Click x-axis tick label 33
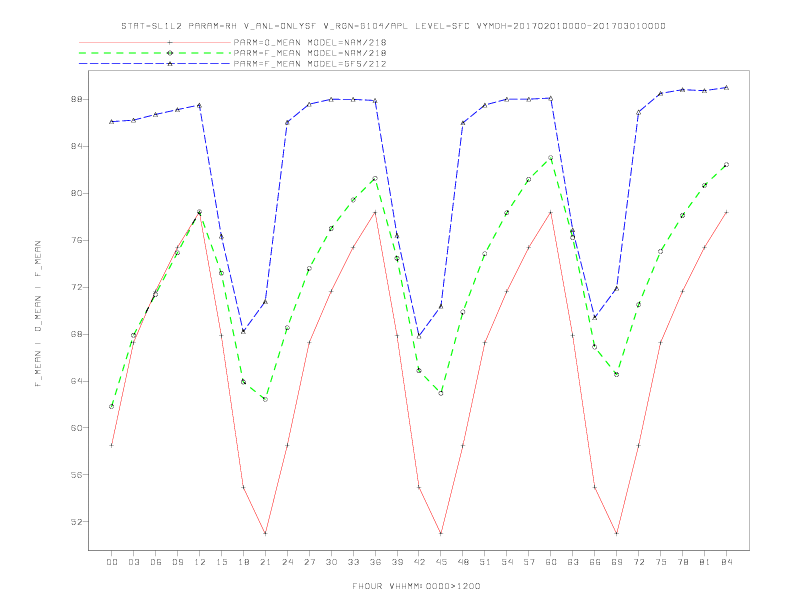 click(x=353, y=562)
